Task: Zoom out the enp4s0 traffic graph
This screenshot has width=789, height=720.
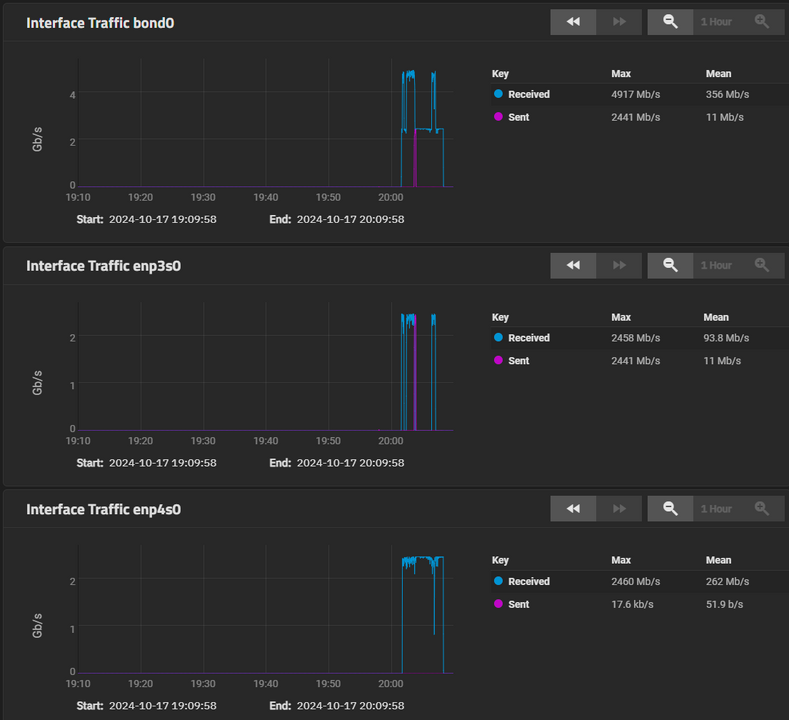Action: pyautogui.click(x=671, y=509)
